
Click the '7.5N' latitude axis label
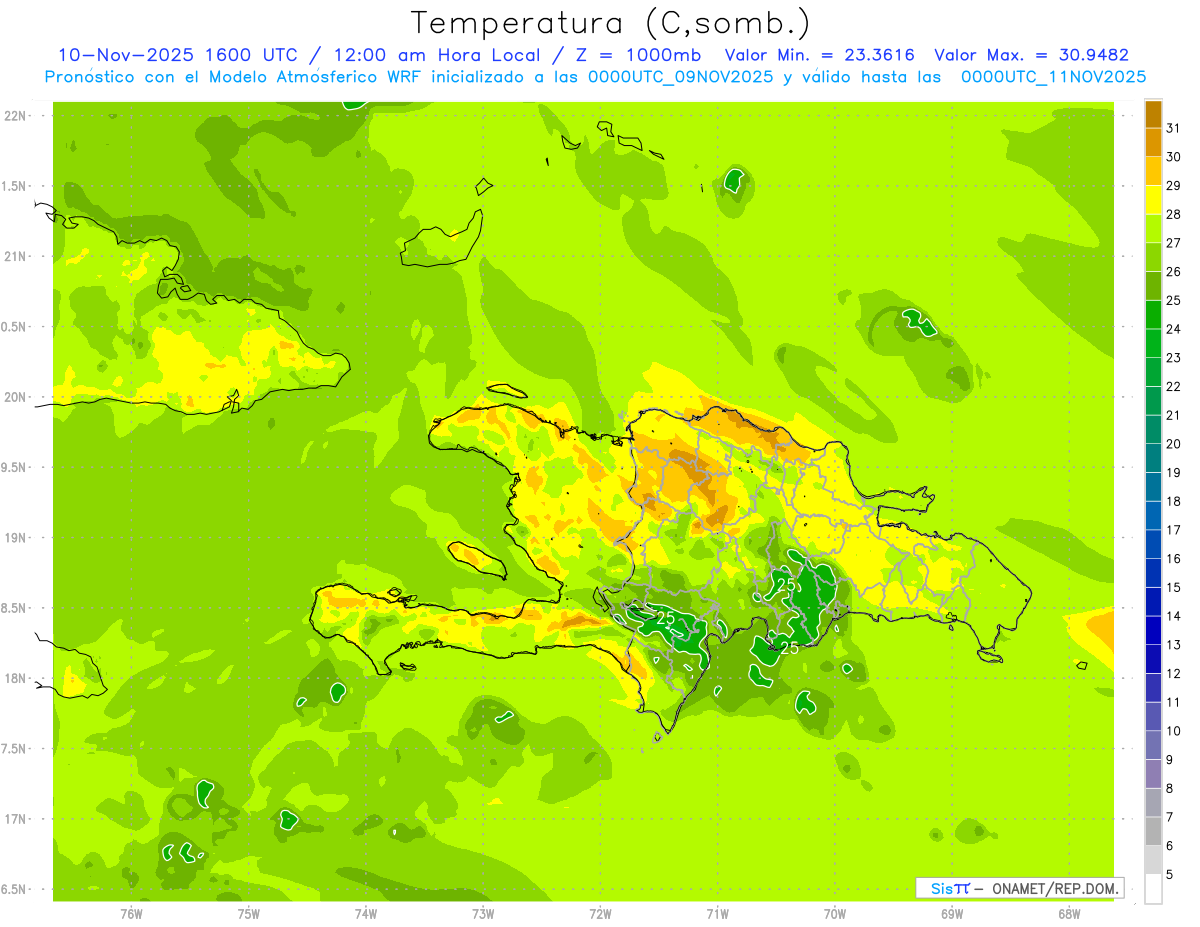coord(14,749)
